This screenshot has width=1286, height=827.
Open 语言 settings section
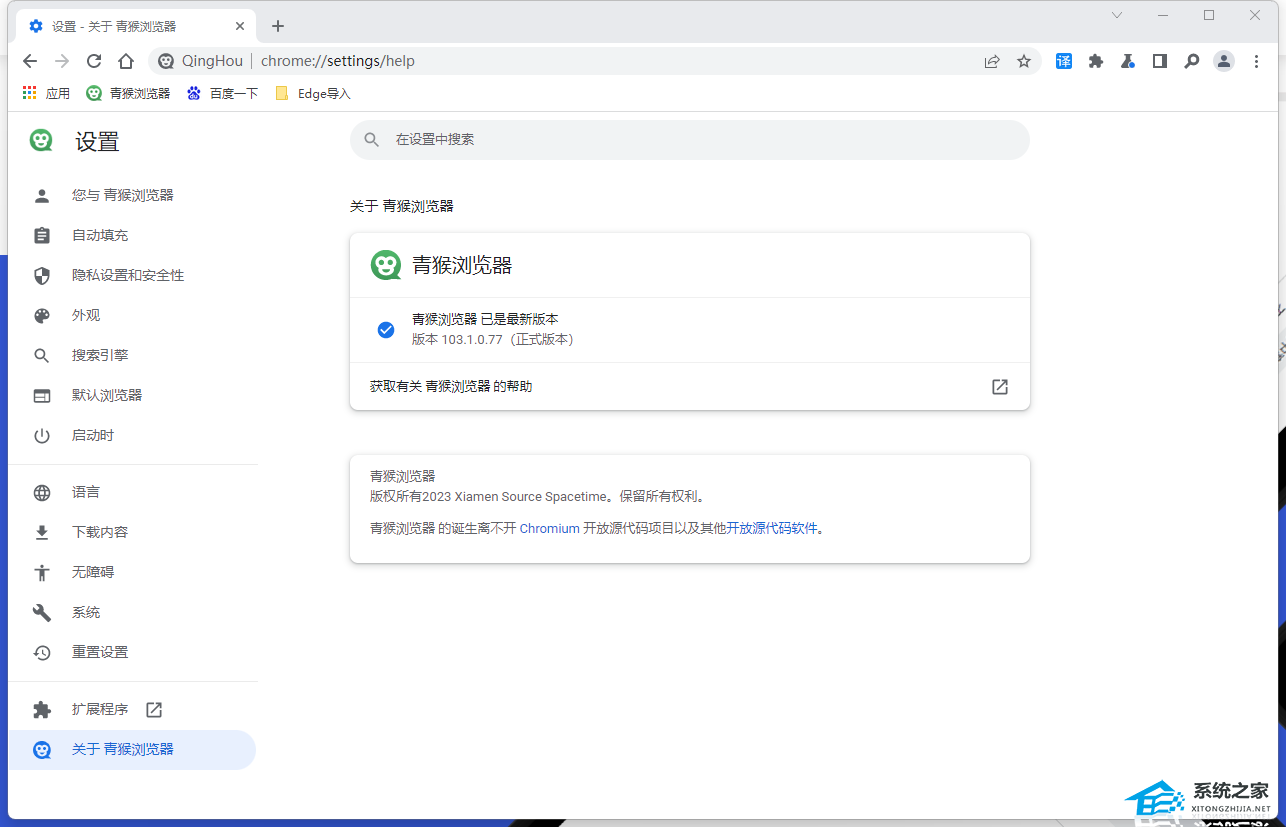point(132,492)
